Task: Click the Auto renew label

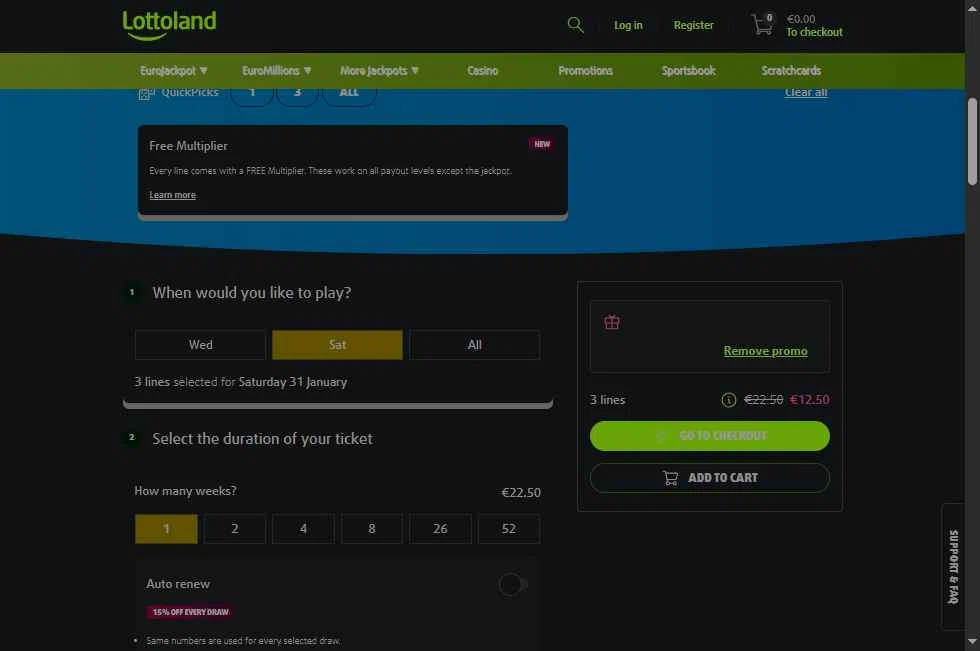Action: (178, 584)
